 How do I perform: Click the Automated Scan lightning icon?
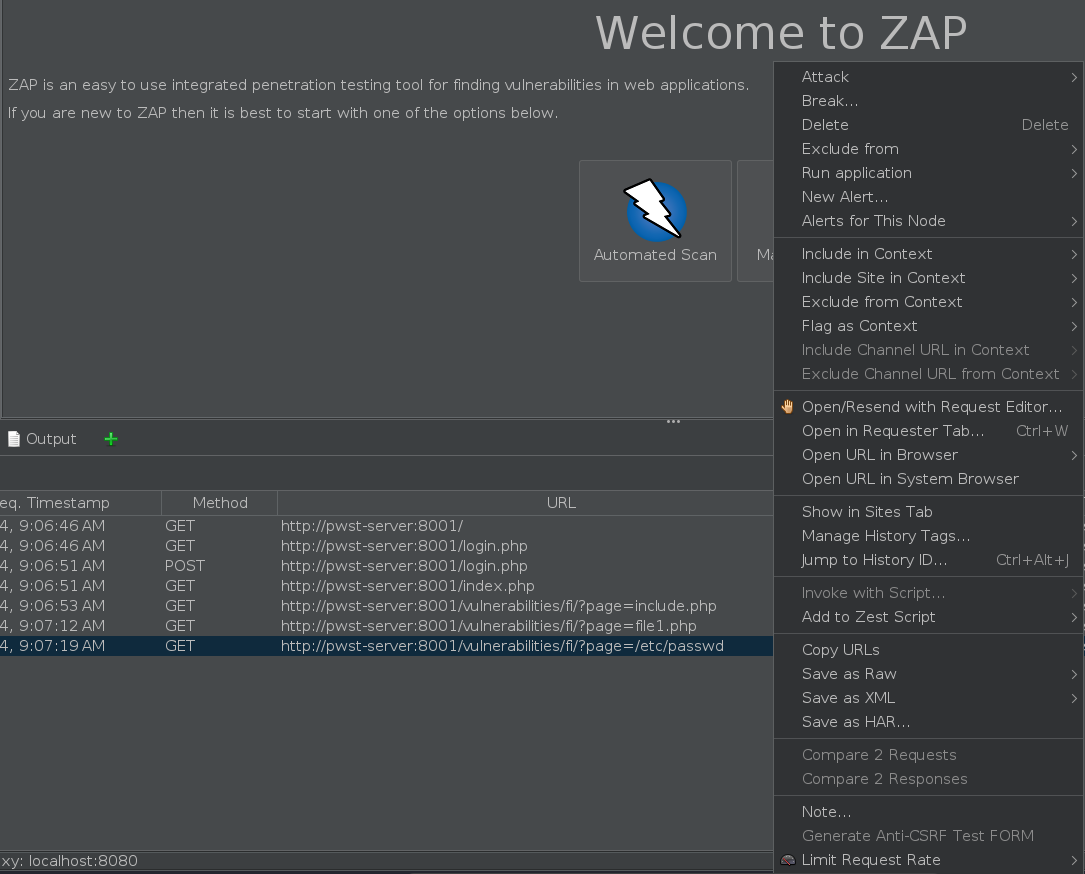click(655, 210)
